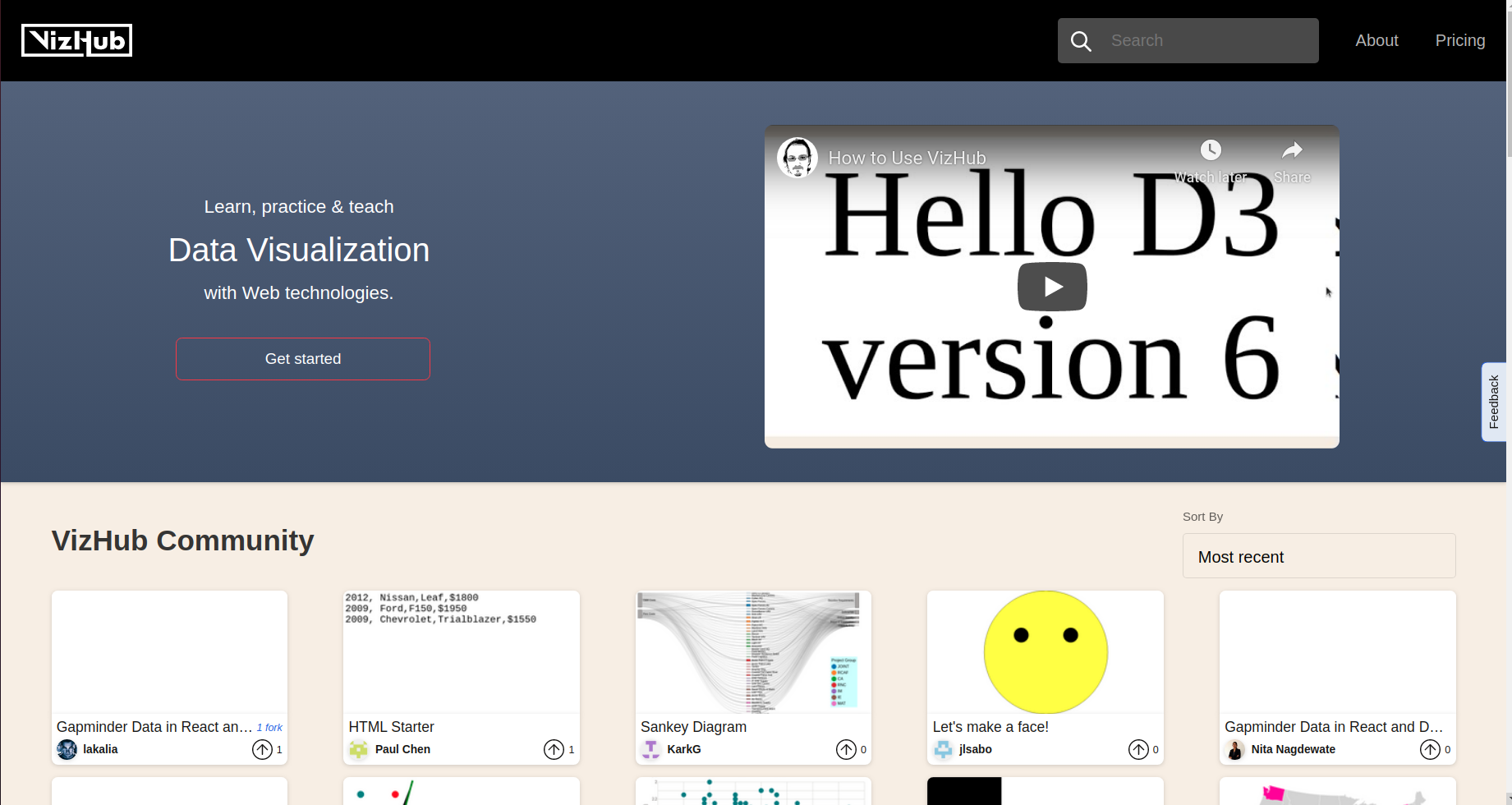Click the Get started button

pyautogui.click(x=302, y=359)
